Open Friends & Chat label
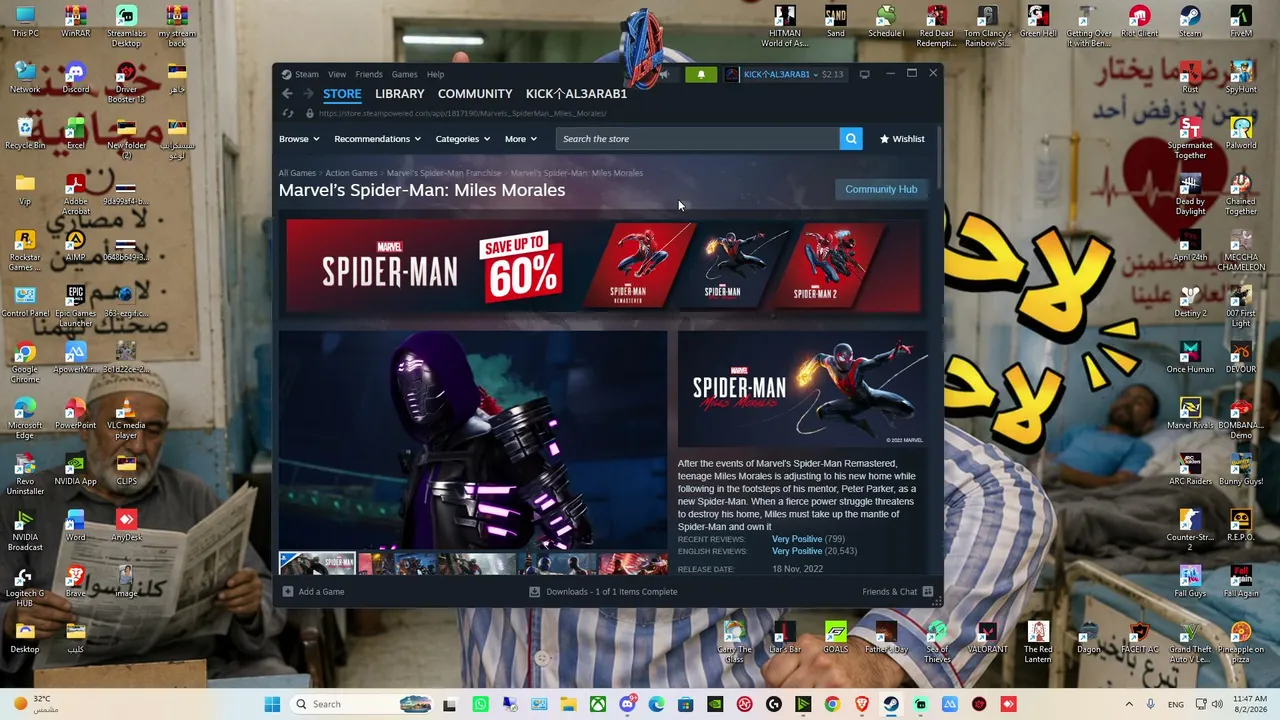 890,592
